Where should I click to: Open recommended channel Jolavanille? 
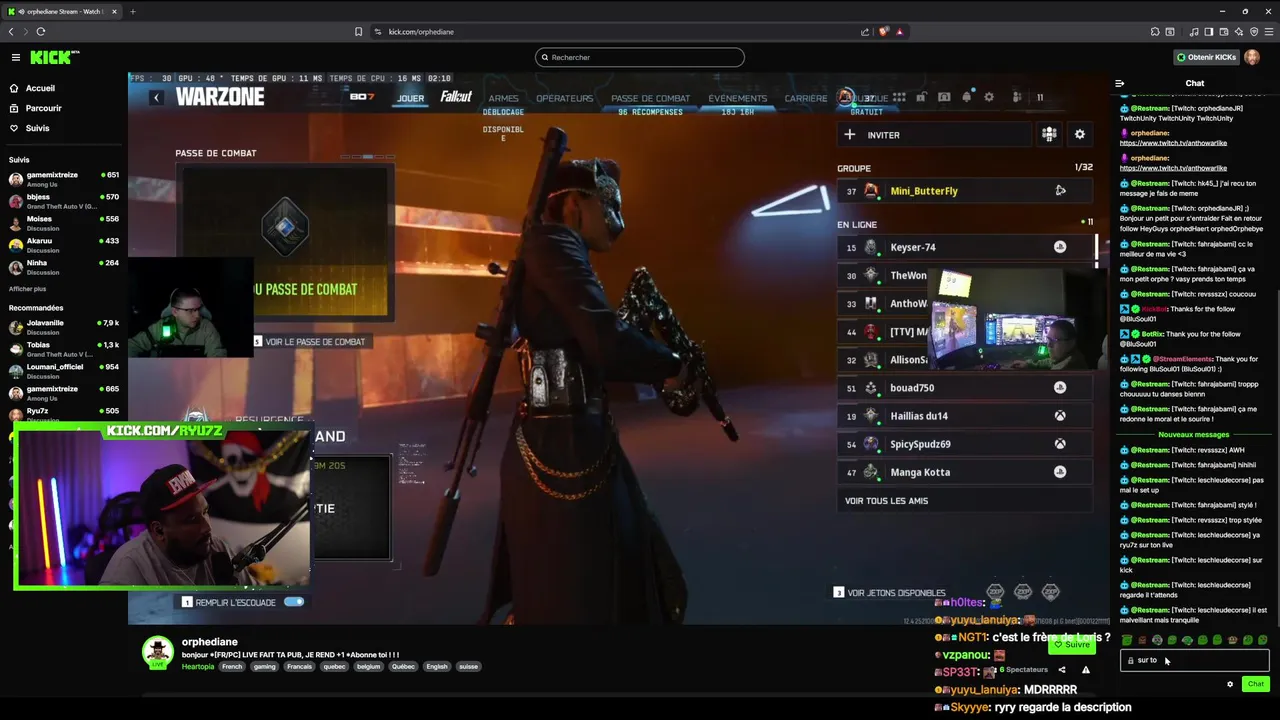(64, 327)
